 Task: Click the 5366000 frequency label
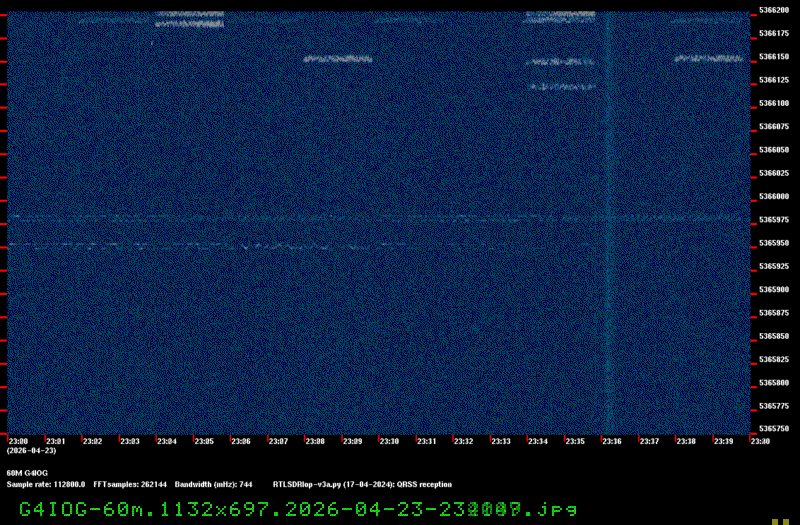774,196
